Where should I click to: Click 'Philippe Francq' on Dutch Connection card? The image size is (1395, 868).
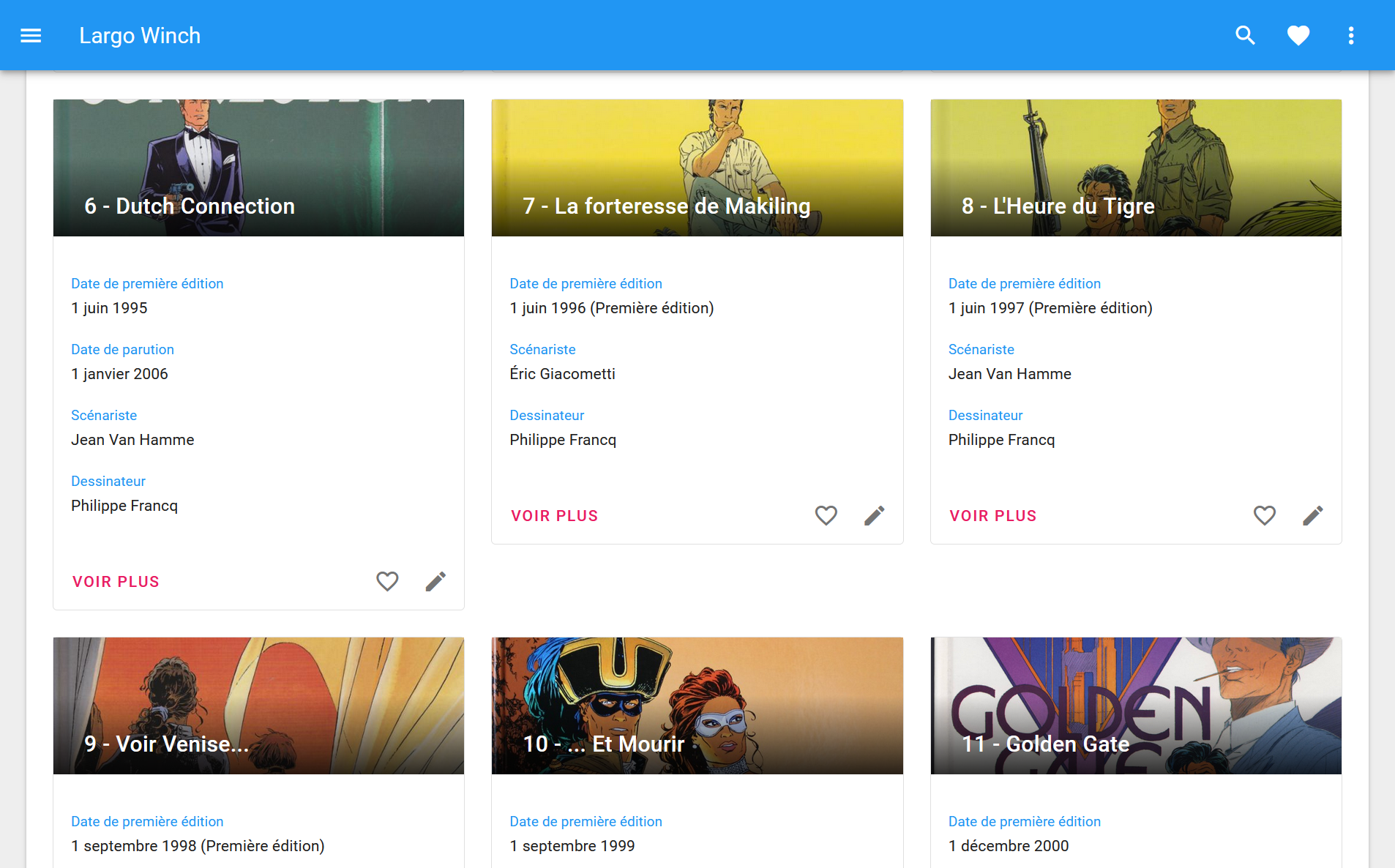click(x=124, y=506)
